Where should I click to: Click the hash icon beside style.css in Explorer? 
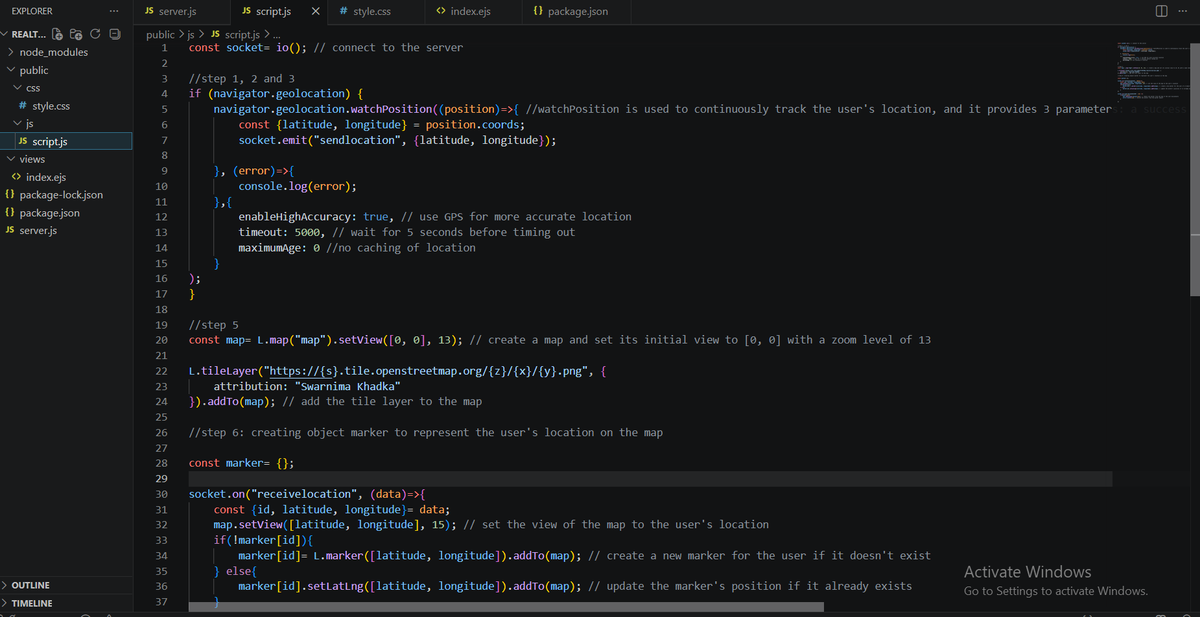click(x=24, y=106)
